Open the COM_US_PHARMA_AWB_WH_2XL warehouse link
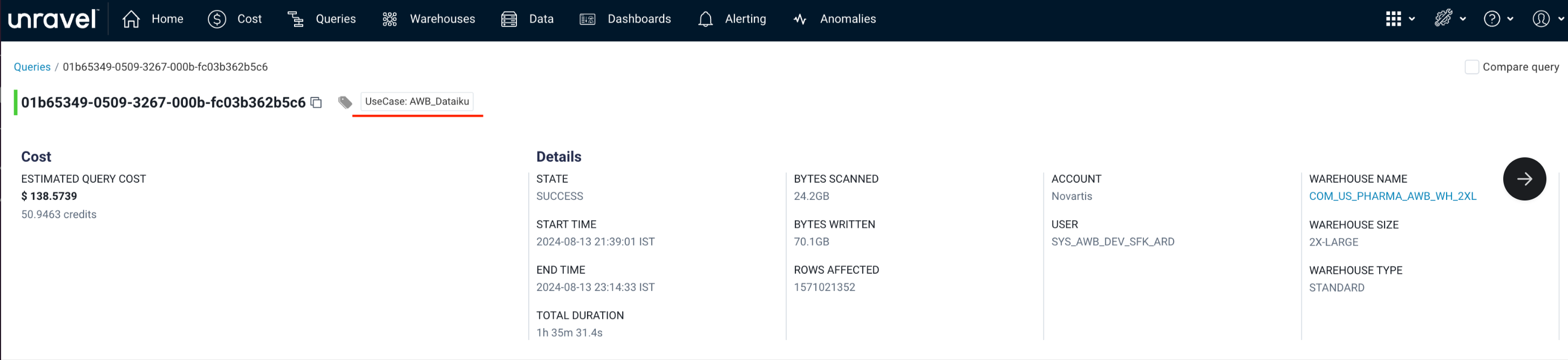 [x=1392, y=196]
